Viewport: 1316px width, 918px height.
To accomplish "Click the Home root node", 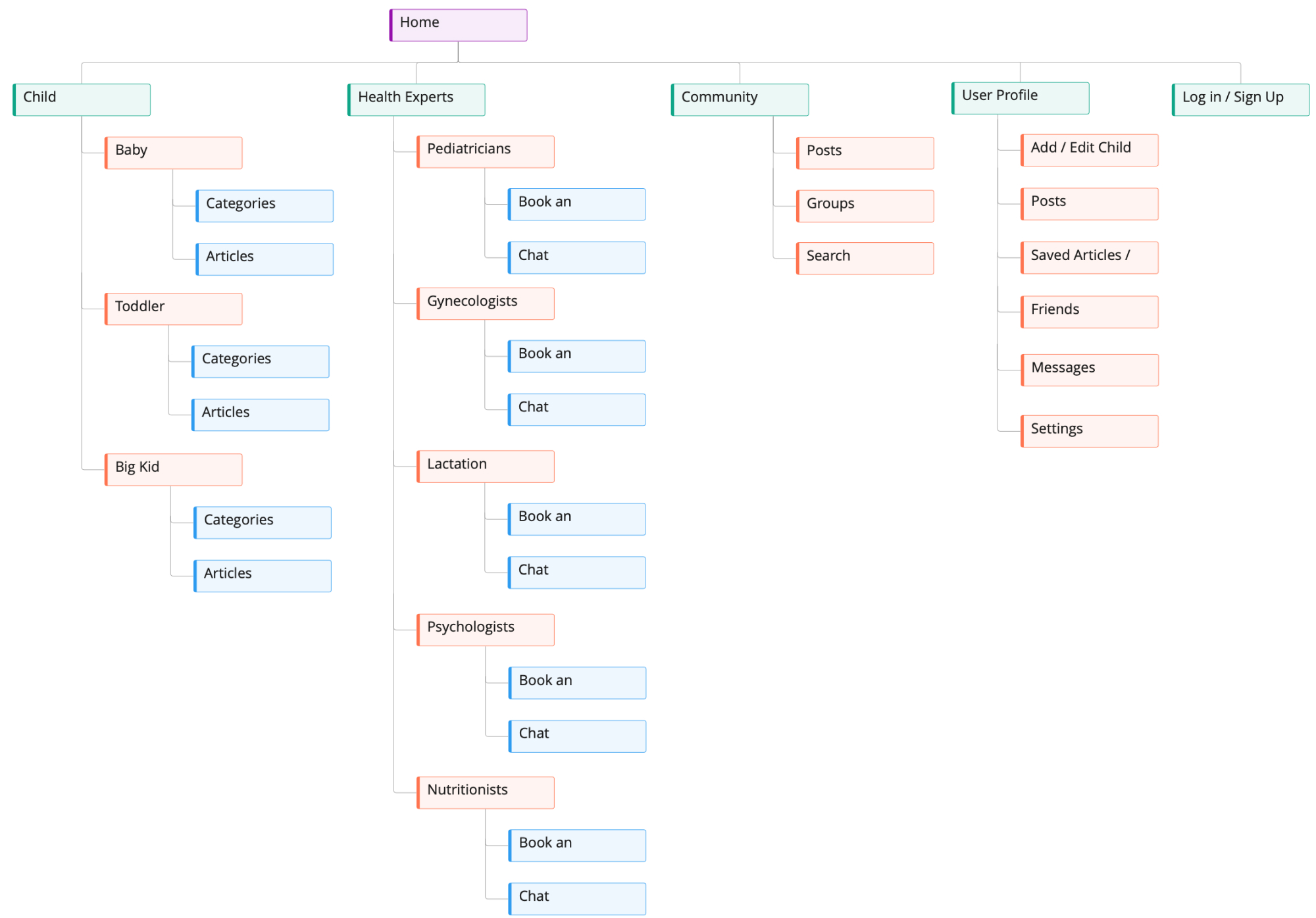I will click(x=458, y=25).
